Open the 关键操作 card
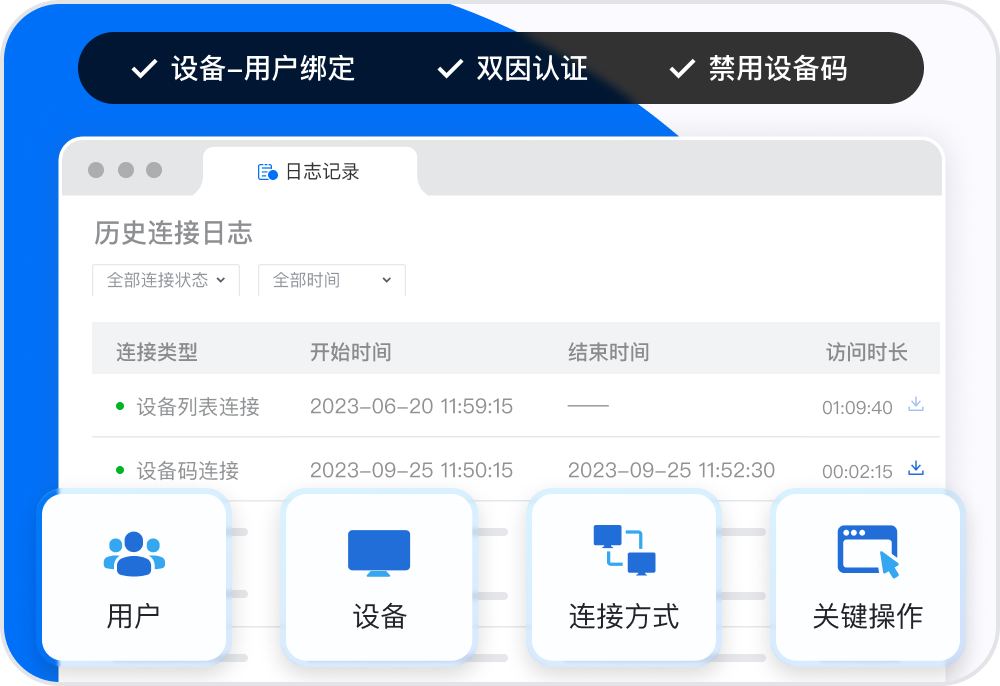Viewport: 1000px width, 686px height. tap(867, 578)
